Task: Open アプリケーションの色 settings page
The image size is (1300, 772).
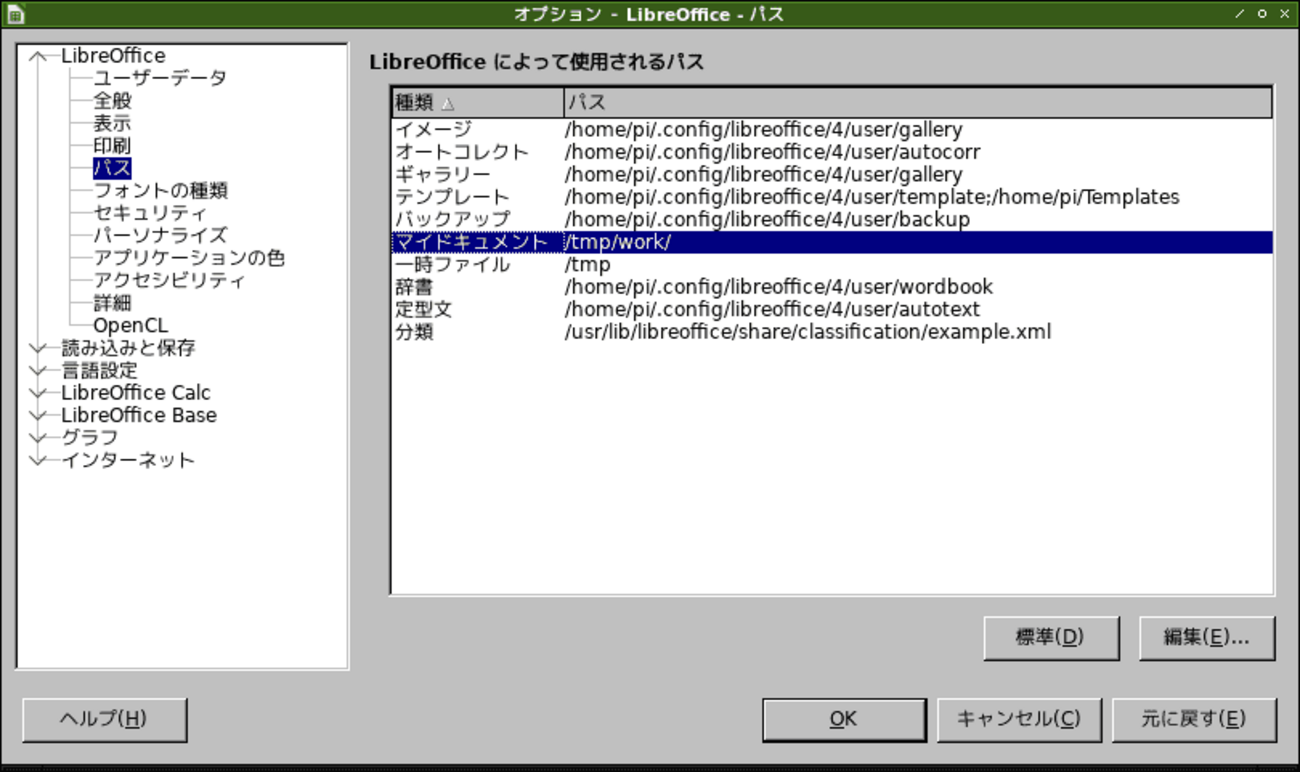Action: tap(189, 258)
